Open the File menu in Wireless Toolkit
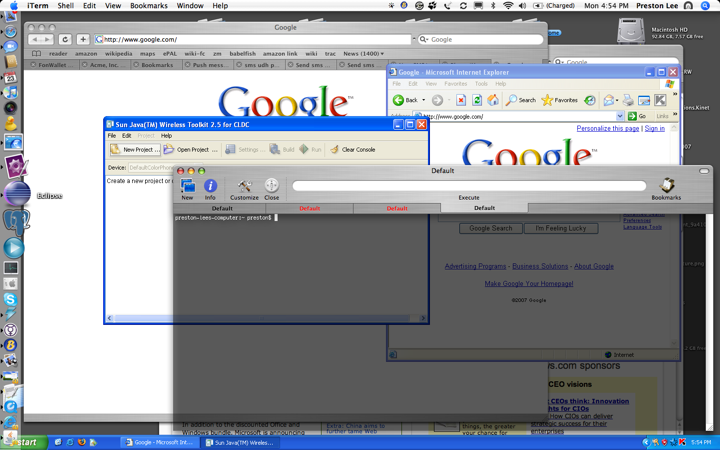Viewport: 720px width, 450px height. point(112,136)
